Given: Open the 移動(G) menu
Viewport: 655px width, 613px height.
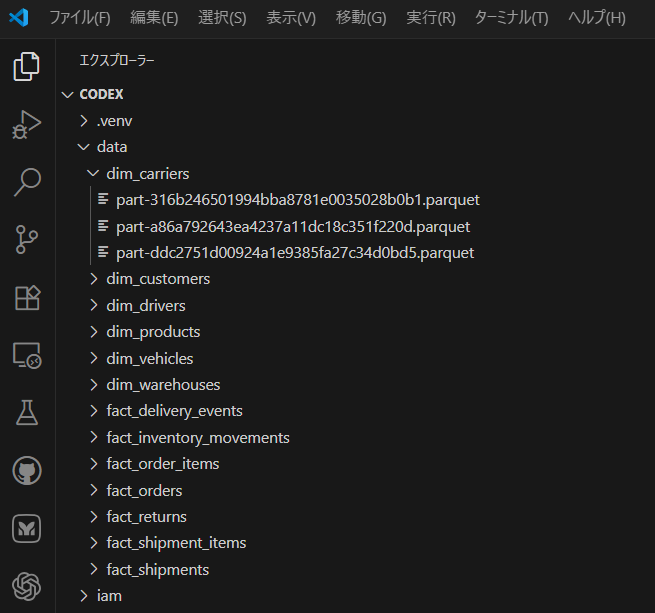Looking at the screenshot, I should [361, 18].
